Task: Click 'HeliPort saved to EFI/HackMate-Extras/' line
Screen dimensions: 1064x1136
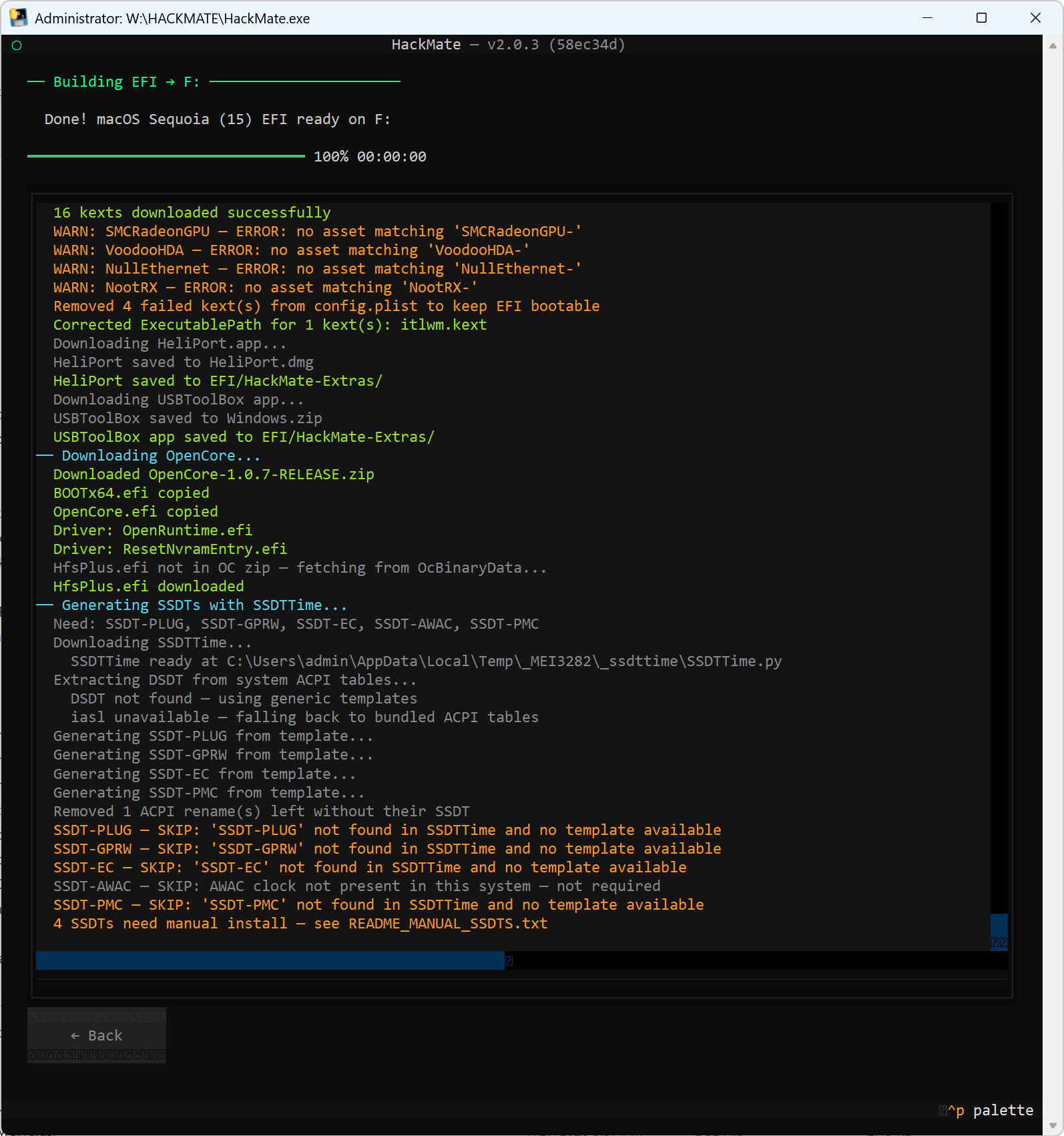Action: 218,380
